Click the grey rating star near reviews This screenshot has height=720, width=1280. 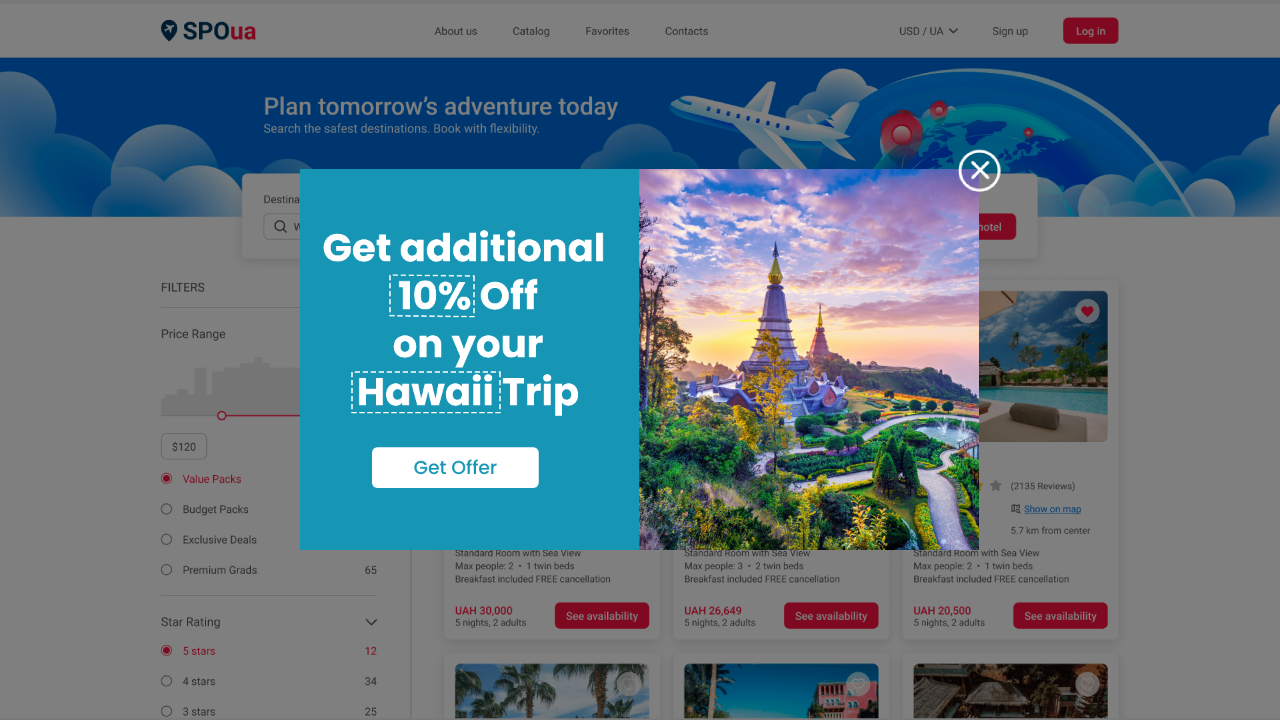coord(995,486)
